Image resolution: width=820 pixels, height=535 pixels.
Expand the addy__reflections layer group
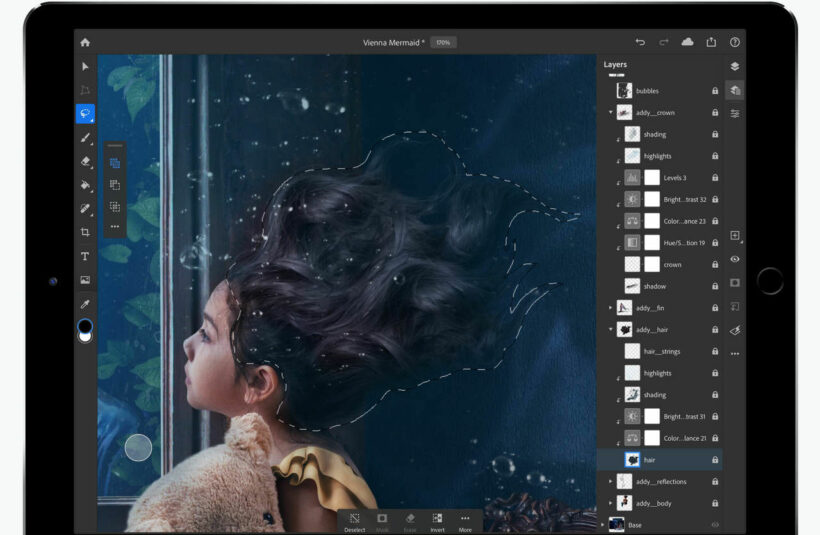(x=610, y=481)
